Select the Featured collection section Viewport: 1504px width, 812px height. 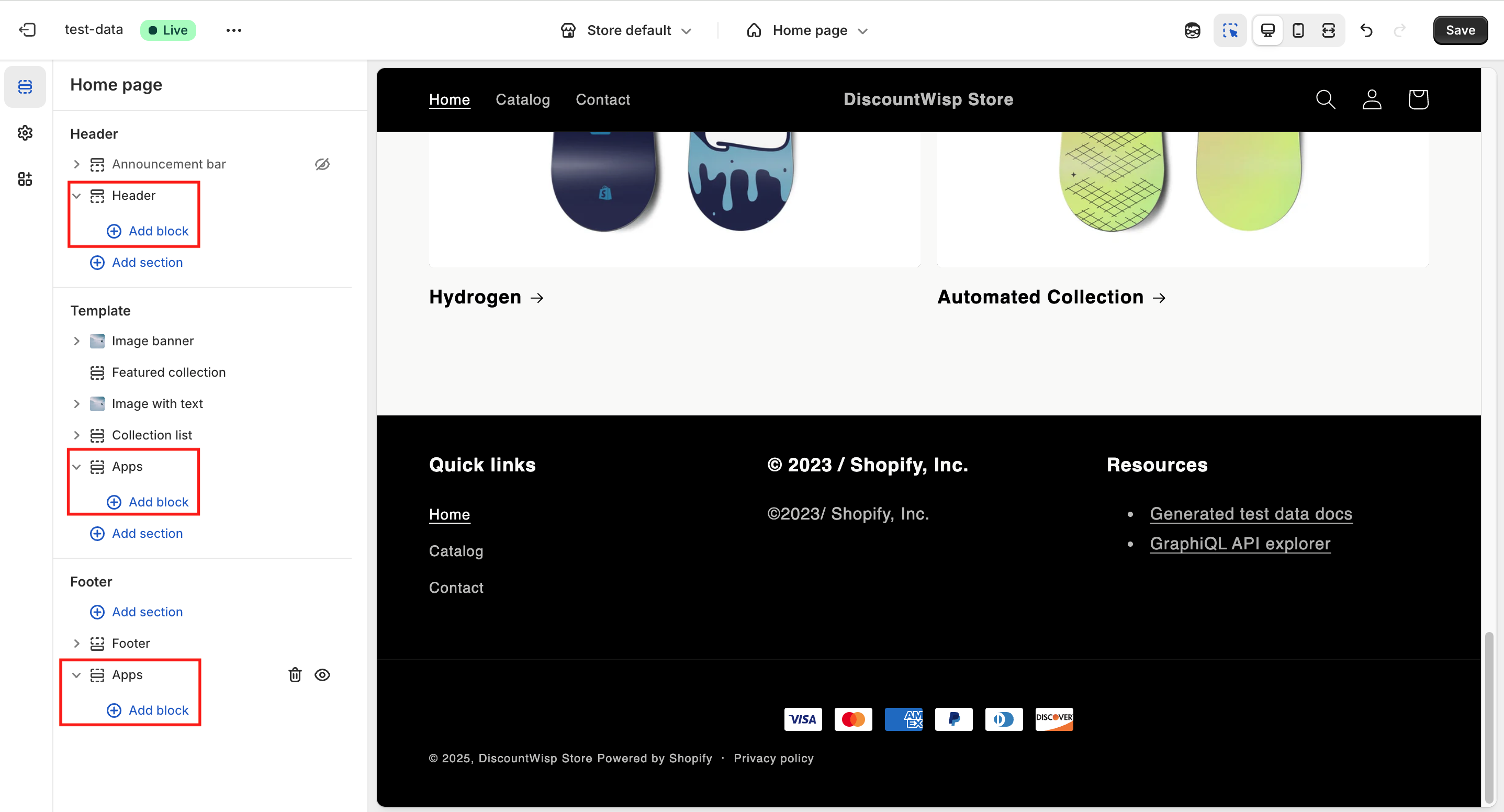click(168, 373)
